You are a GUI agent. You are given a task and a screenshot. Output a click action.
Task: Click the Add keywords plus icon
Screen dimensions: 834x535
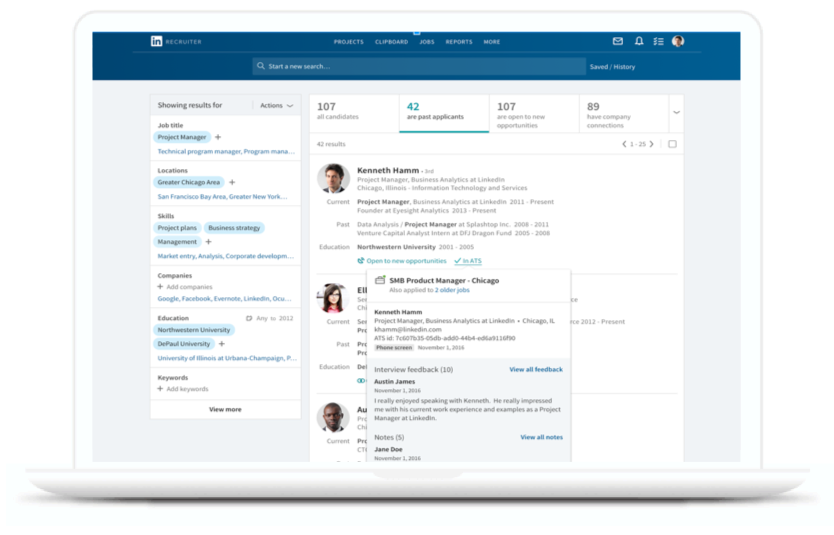coord(160,389)
